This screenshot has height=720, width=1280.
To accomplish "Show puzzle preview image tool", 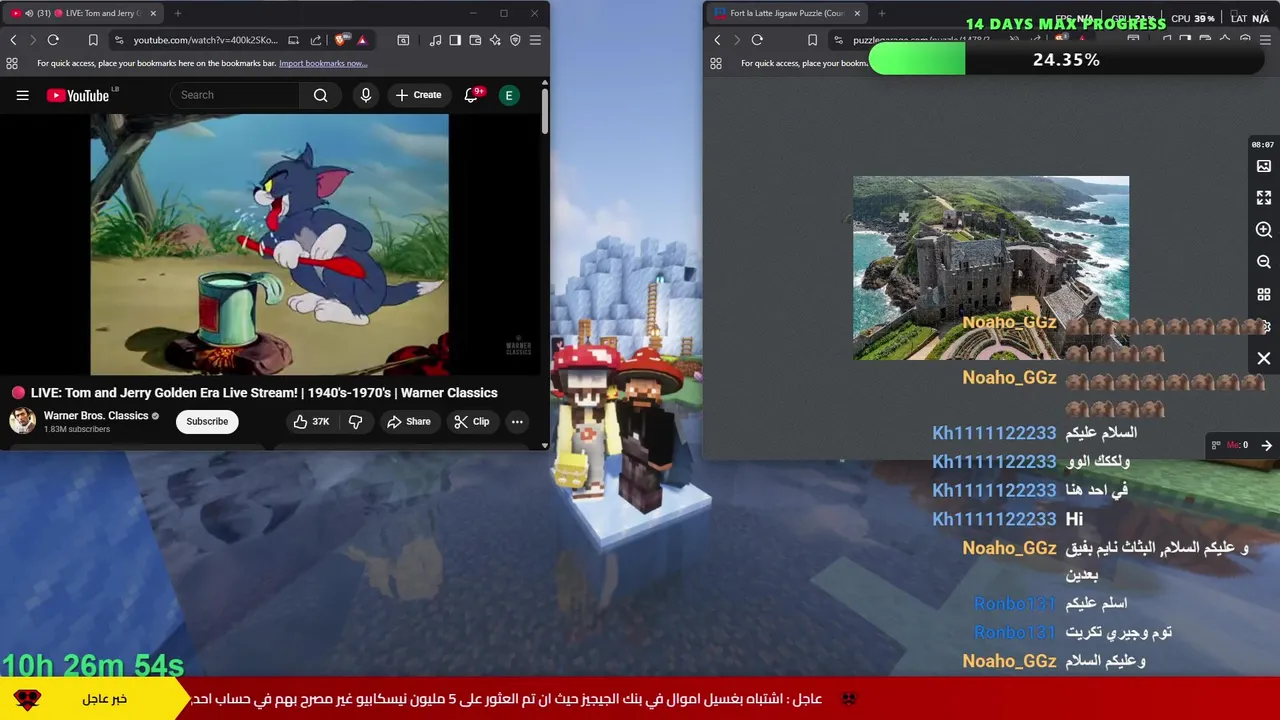I will [x=1264, y=166].
